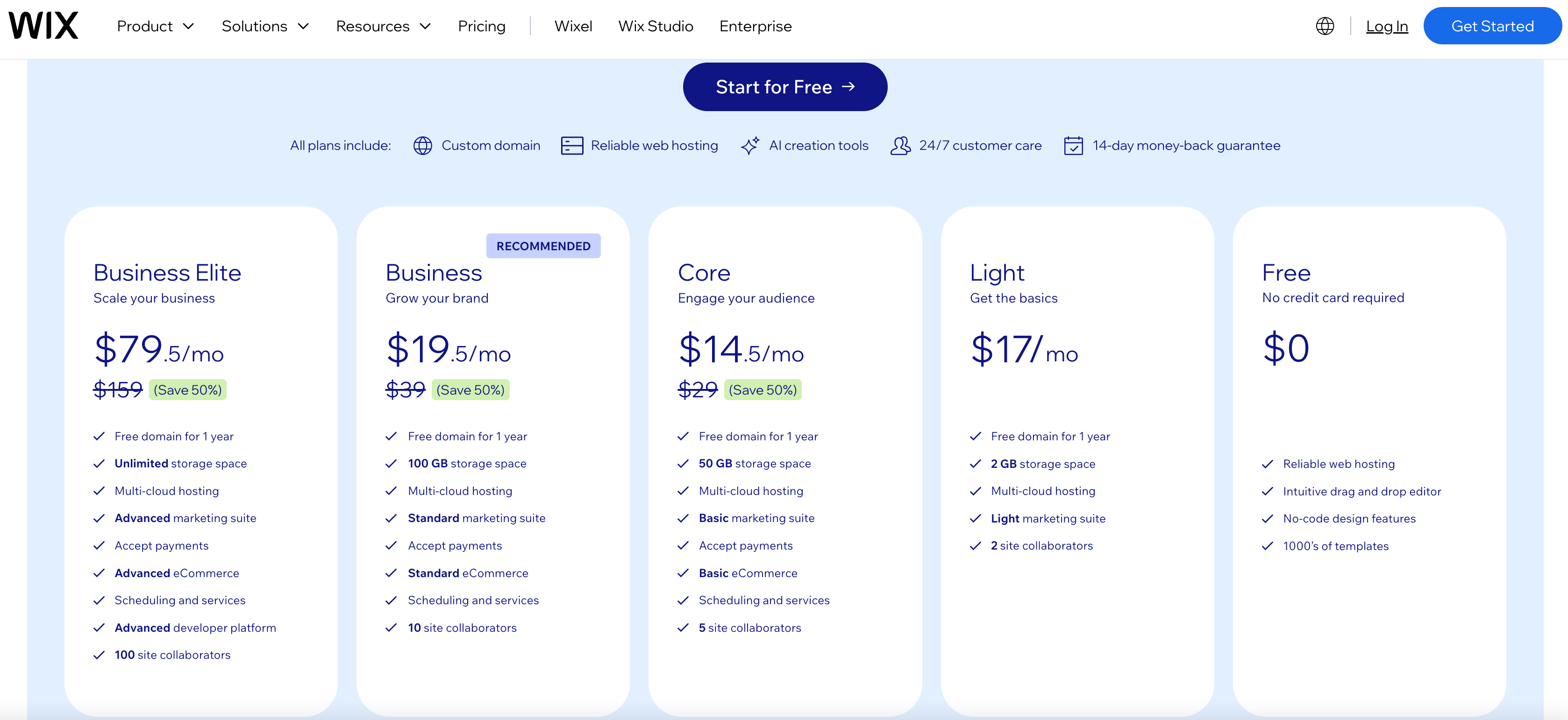Viewport: 1568px width, 720px height.
Task: Click the Log In link
Action: click(1387, 26)
